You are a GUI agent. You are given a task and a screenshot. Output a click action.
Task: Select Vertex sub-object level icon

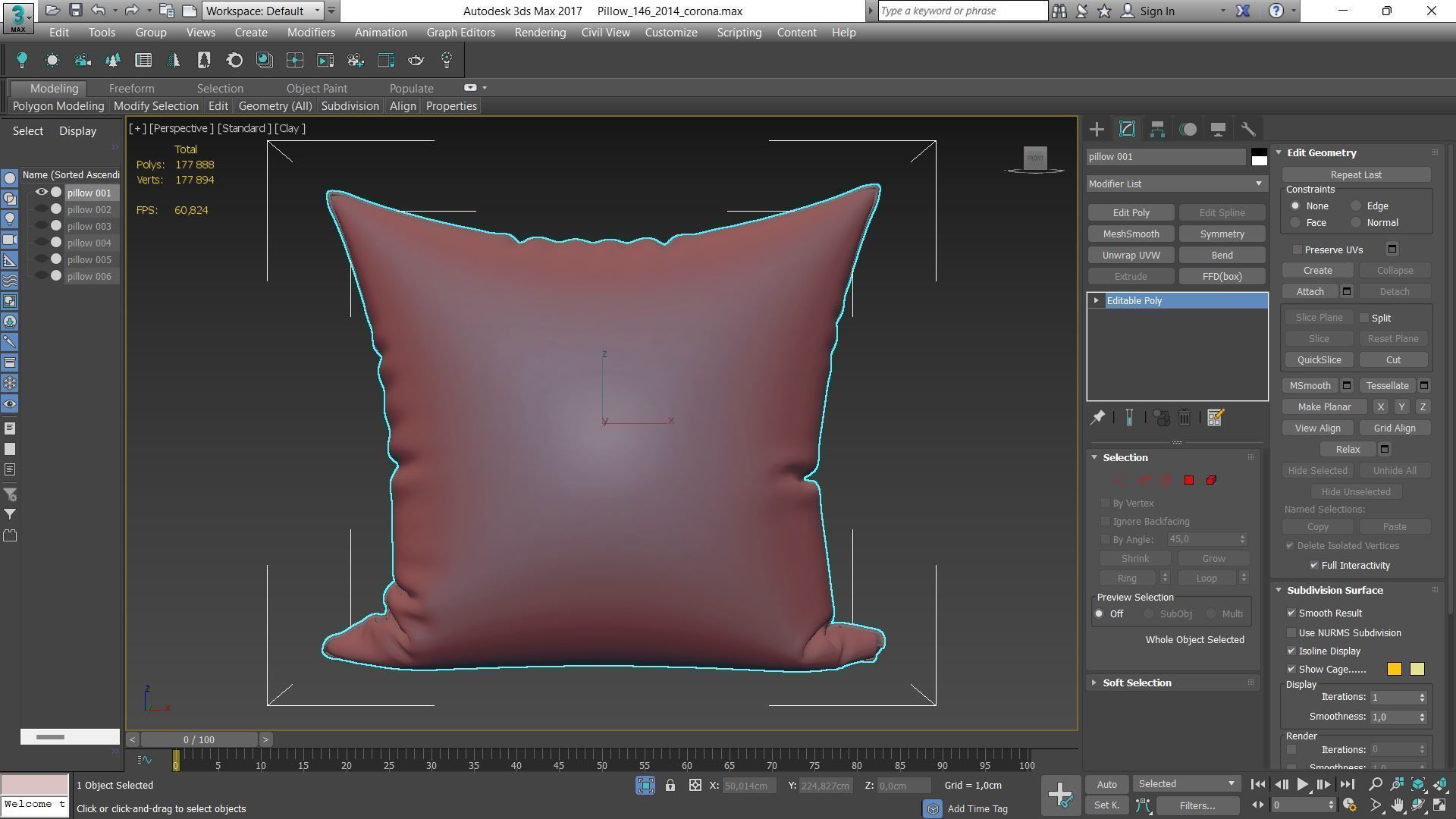1120,480
